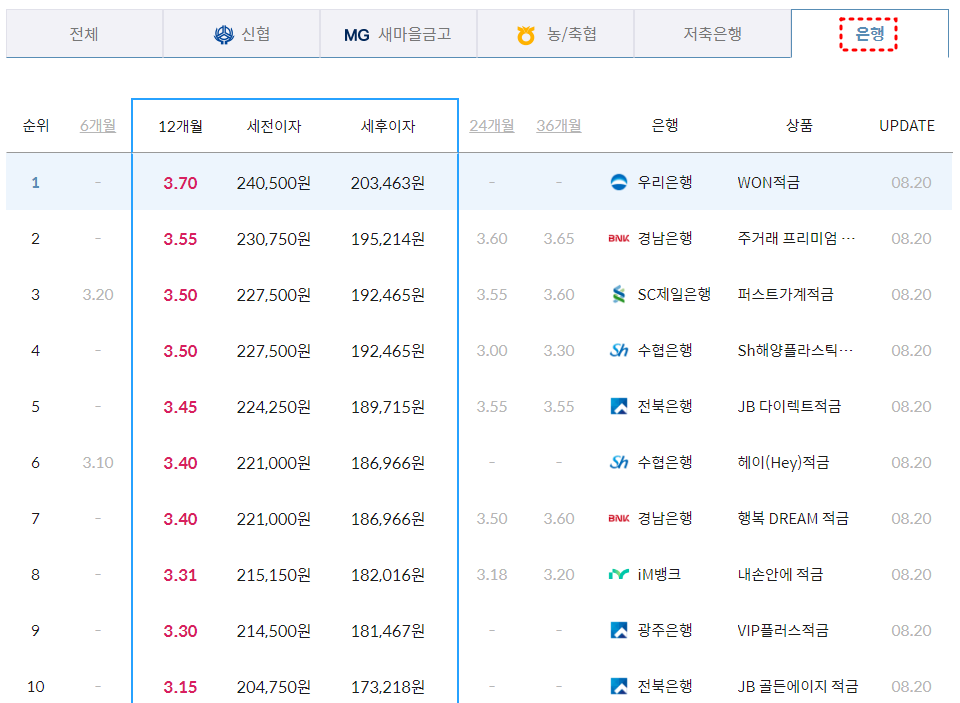Click the 215,150원 pre-tax interest
Screen dimensions: 960x703
(x=274, y=575)
